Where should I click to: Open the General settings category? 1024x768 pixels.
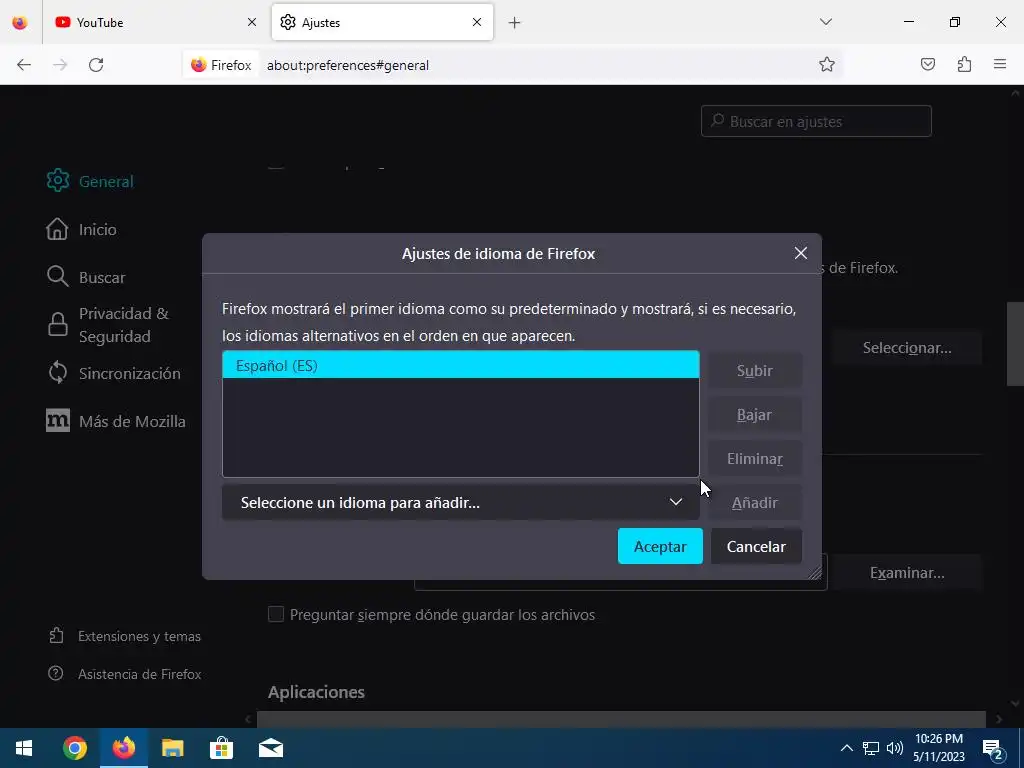(90, 181)
